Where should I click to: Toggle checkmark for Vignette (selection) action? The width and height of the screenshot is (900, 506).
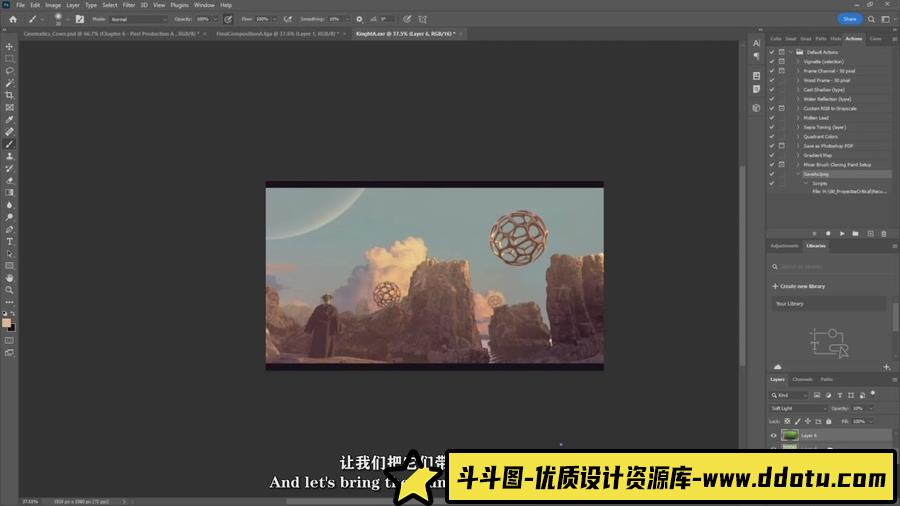tap(772, 61)
